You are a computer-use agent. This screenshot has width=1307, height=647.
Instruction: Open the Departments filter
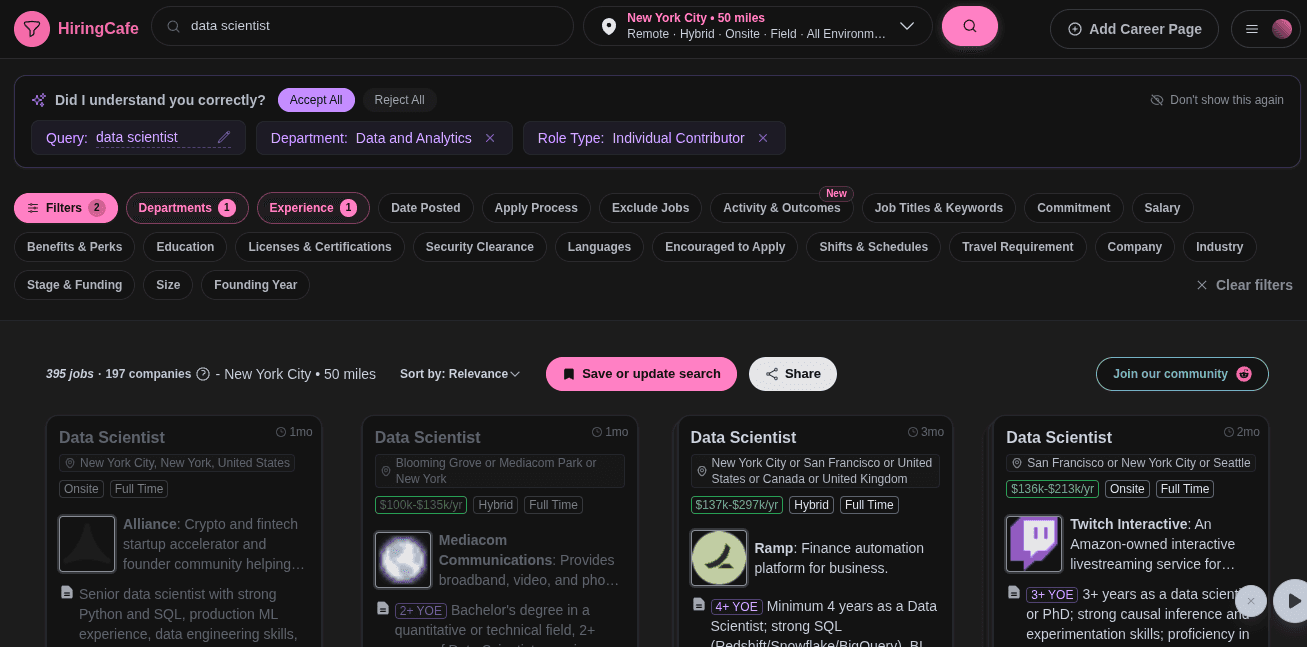point(187,208)
